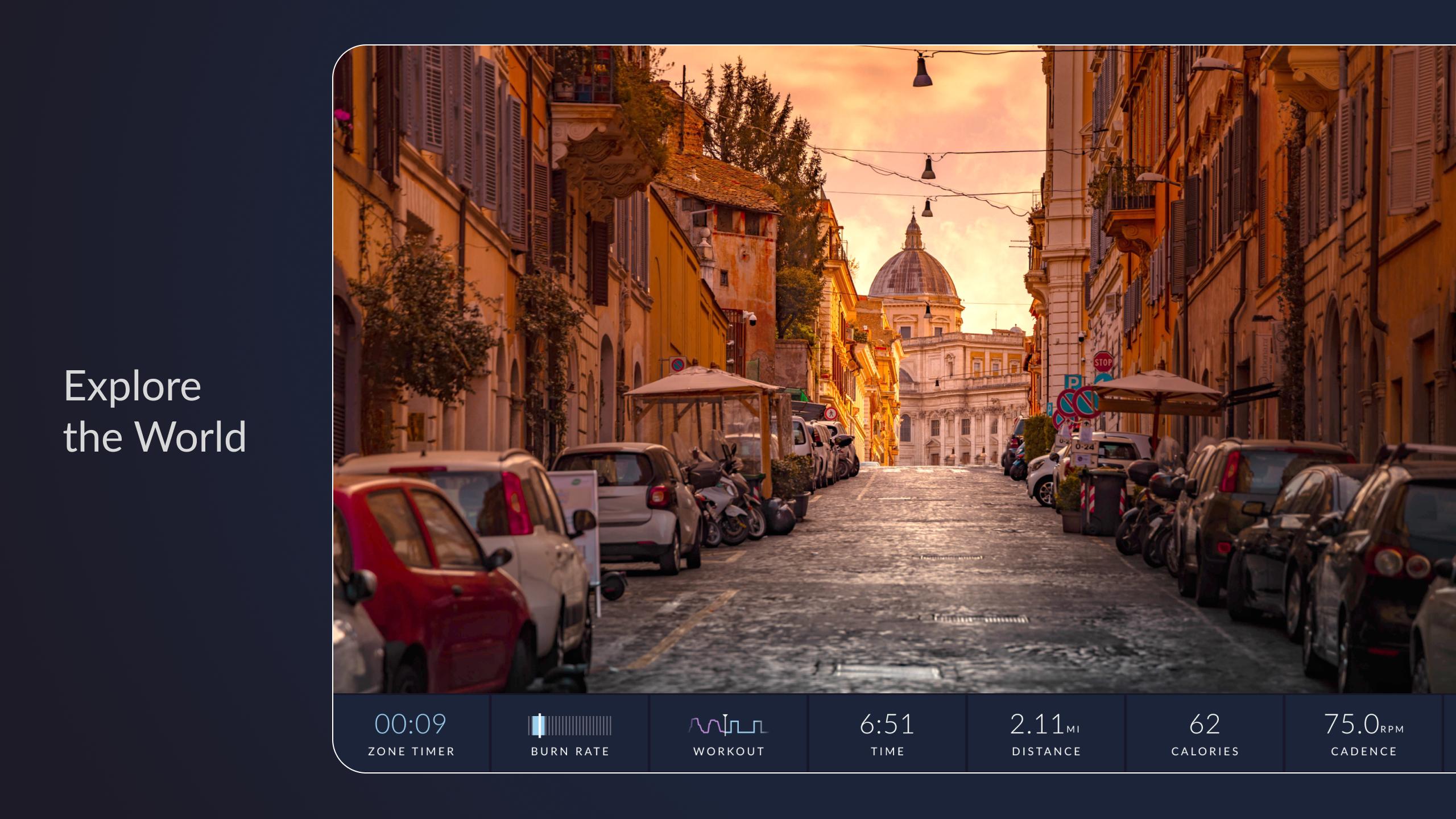Viewport: 1456px width, 819px height.
Task: Open the workout profile graph icon
Action: click(728, 725)
